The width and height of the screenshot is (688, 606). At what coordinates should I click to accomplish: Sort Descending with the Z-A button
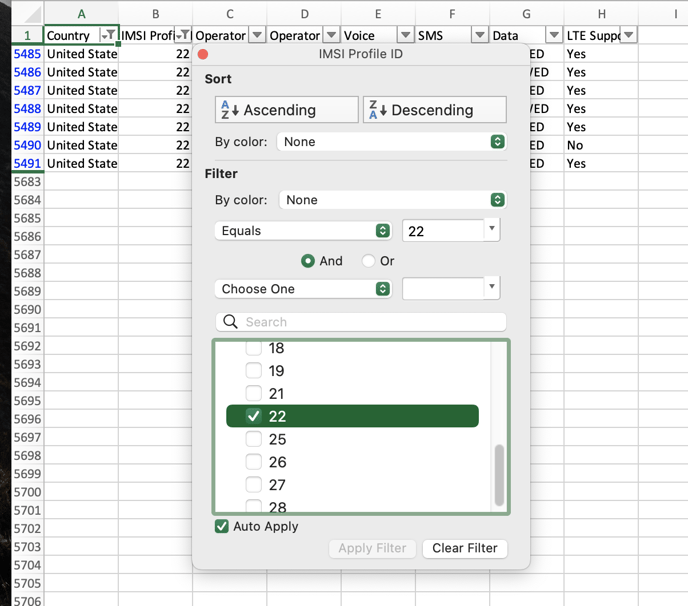click(434, 110)
